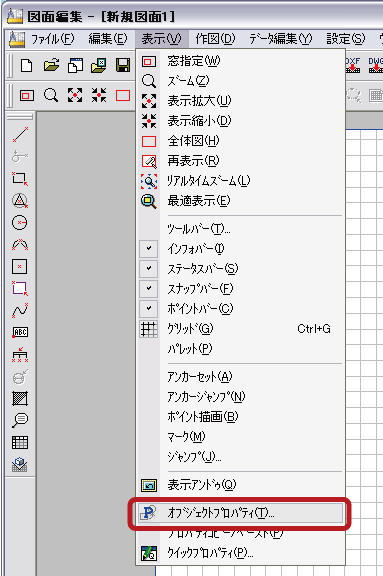Pick the hatching fill tool
383x576 pixels.
pos(20,398)
